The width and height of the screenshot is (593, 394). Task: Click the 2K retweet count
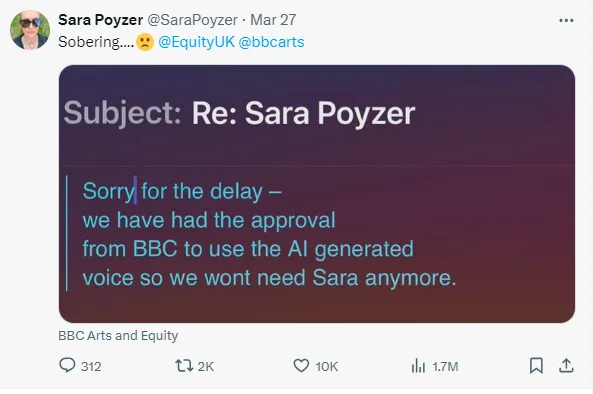[206, 366]
